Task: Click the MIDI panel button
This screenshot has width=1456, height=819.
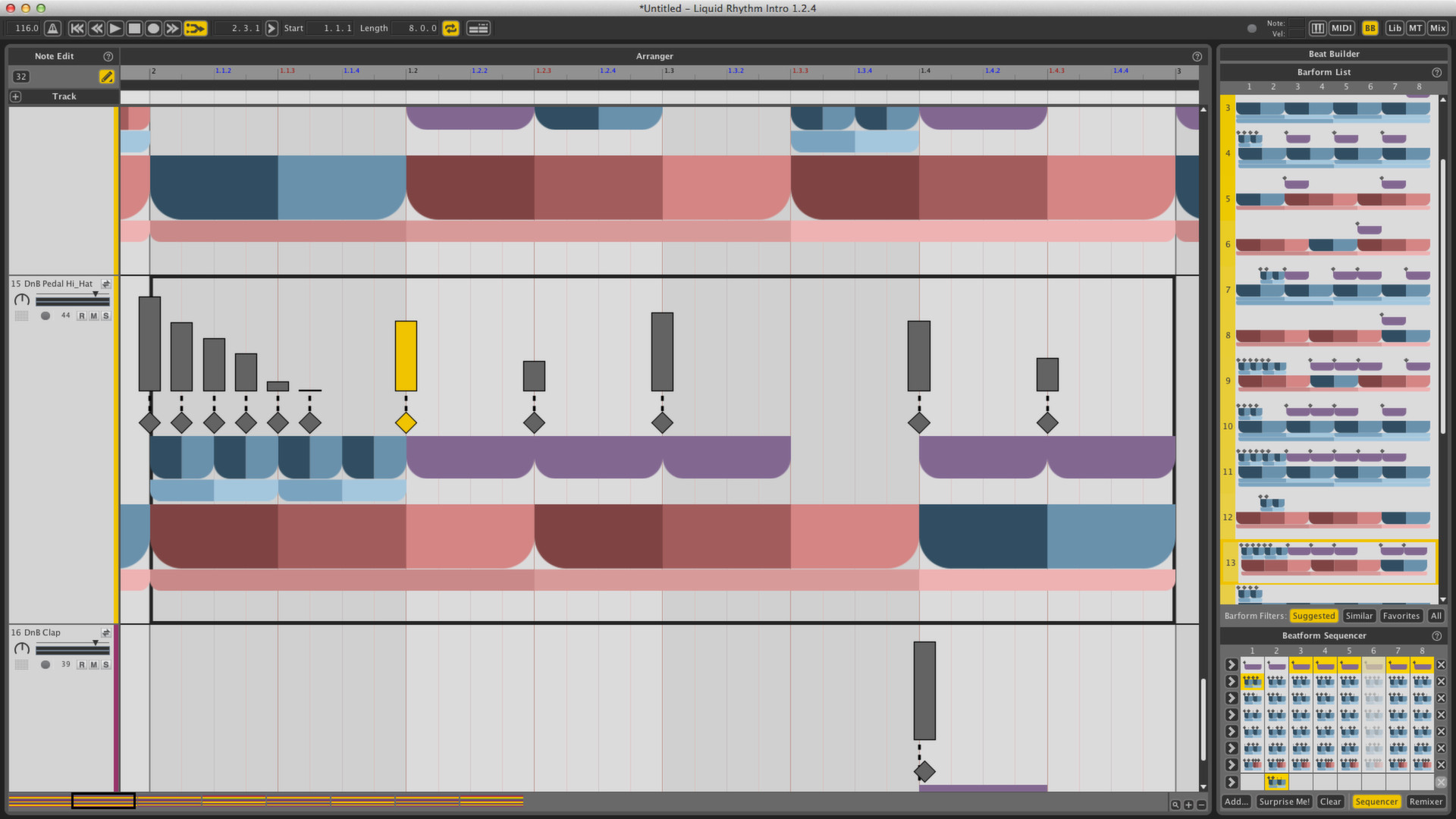Action: [x=1341, y=27]
